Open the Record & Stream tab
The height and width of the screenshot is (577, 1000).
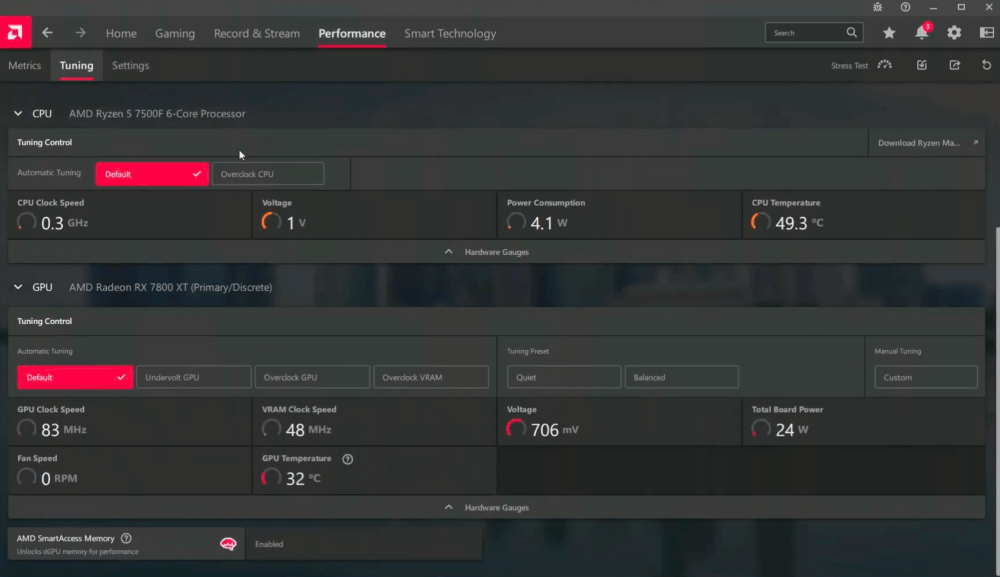click(256, 33)
